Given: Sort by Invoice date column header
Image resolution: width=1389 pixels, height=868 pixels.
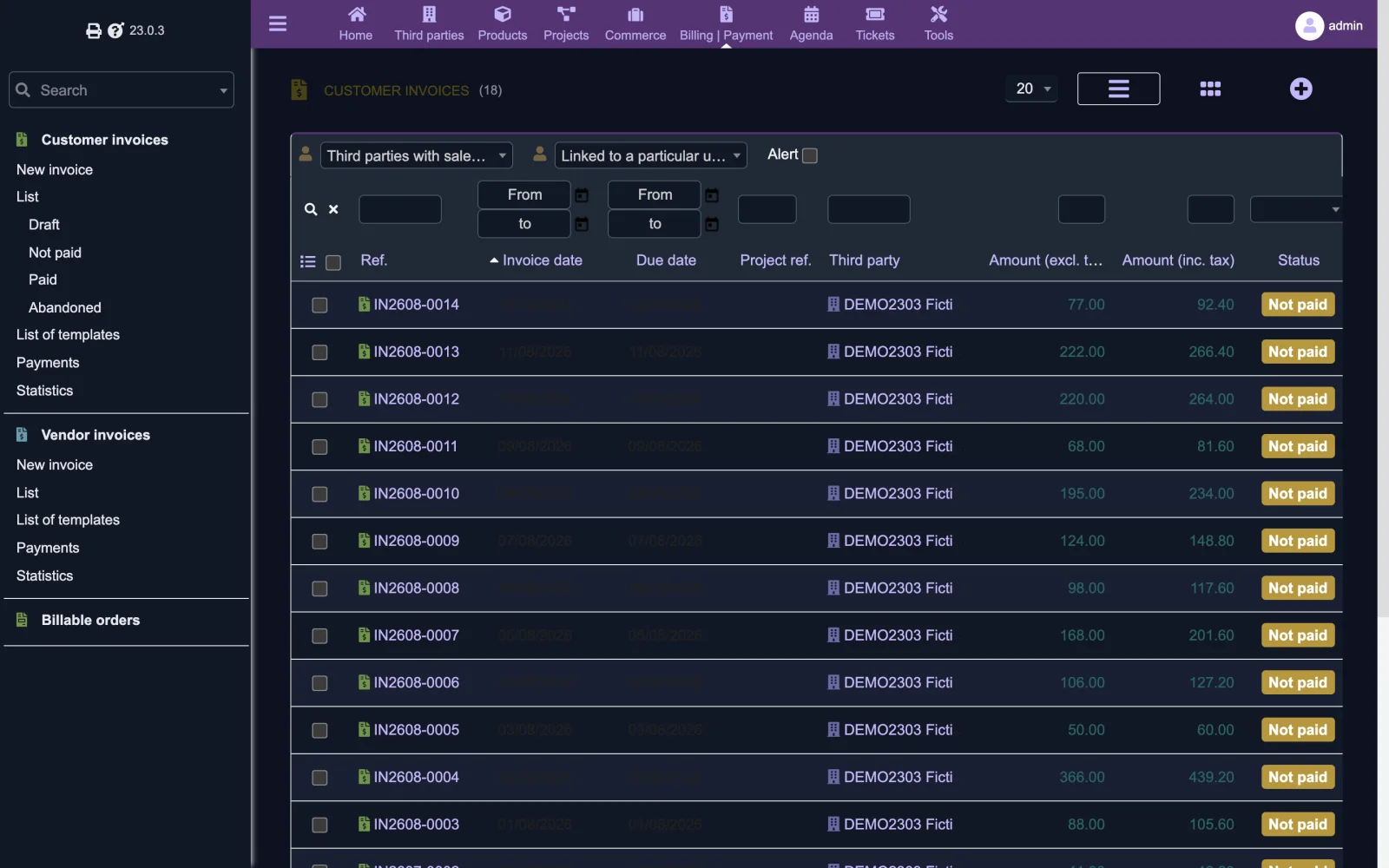Looking at the screenshot, I should (543, 260).
